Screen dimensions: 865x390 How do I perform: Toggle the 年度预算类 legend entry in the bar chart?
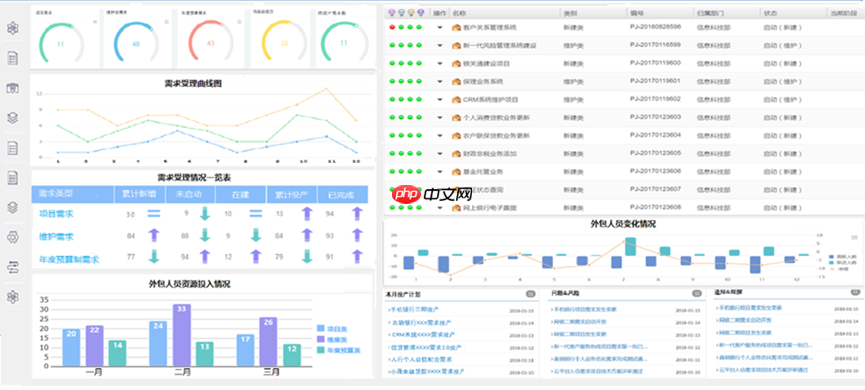(x=339, y=350)
